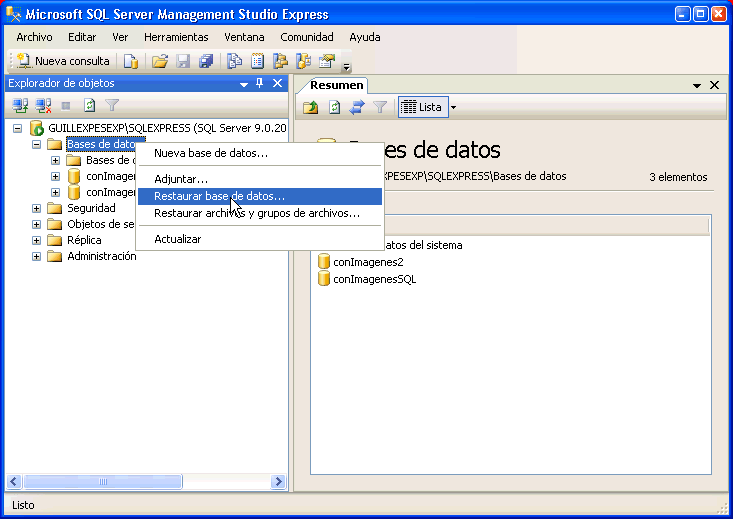Open the Herramientas menu
The height and width of the screenshot is (519, 733).
176,37
